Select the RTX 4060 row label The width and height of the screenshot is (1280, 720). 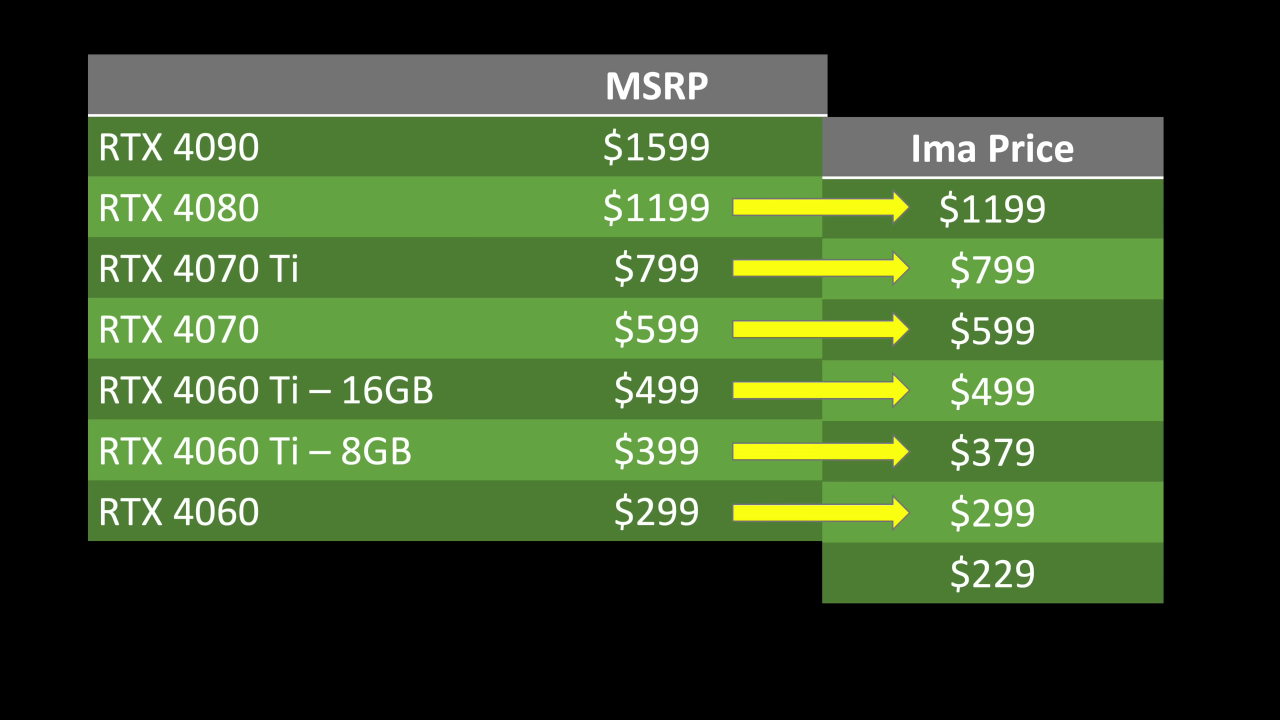tap(179, 512)
